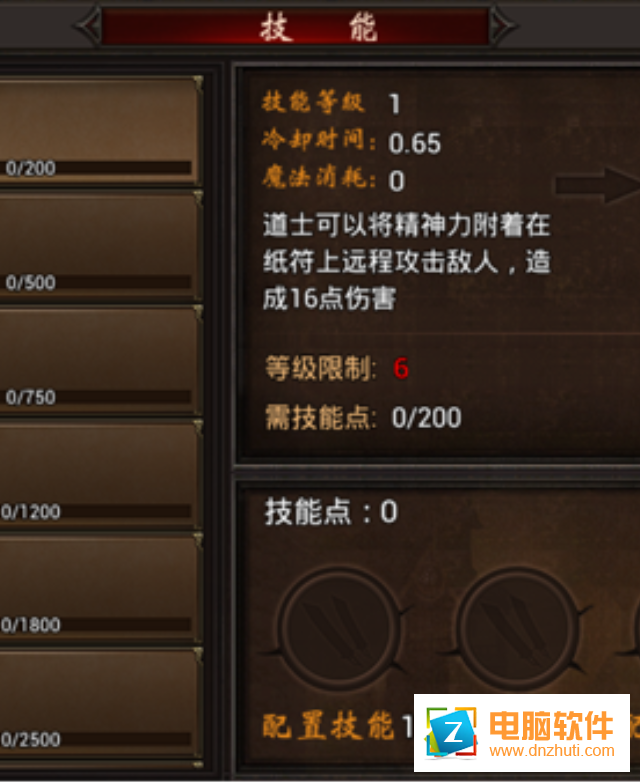
Task: Click the red 等级限制 value 6
Action: coord(401,369)
